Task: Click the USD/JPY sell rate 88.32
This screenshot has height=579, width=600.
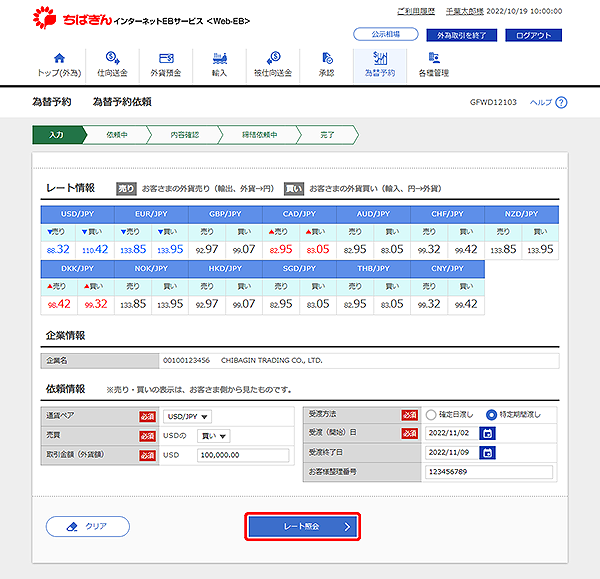Action: (58, 250)
